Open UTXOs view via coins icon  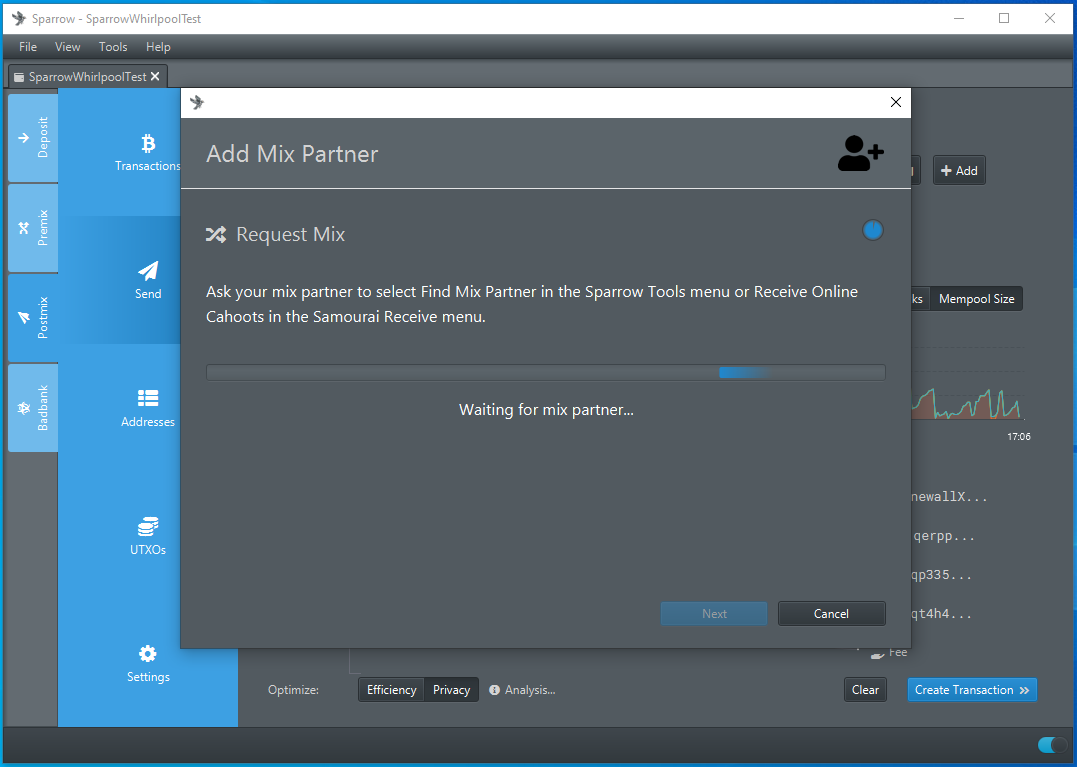[x=148, y=527]
